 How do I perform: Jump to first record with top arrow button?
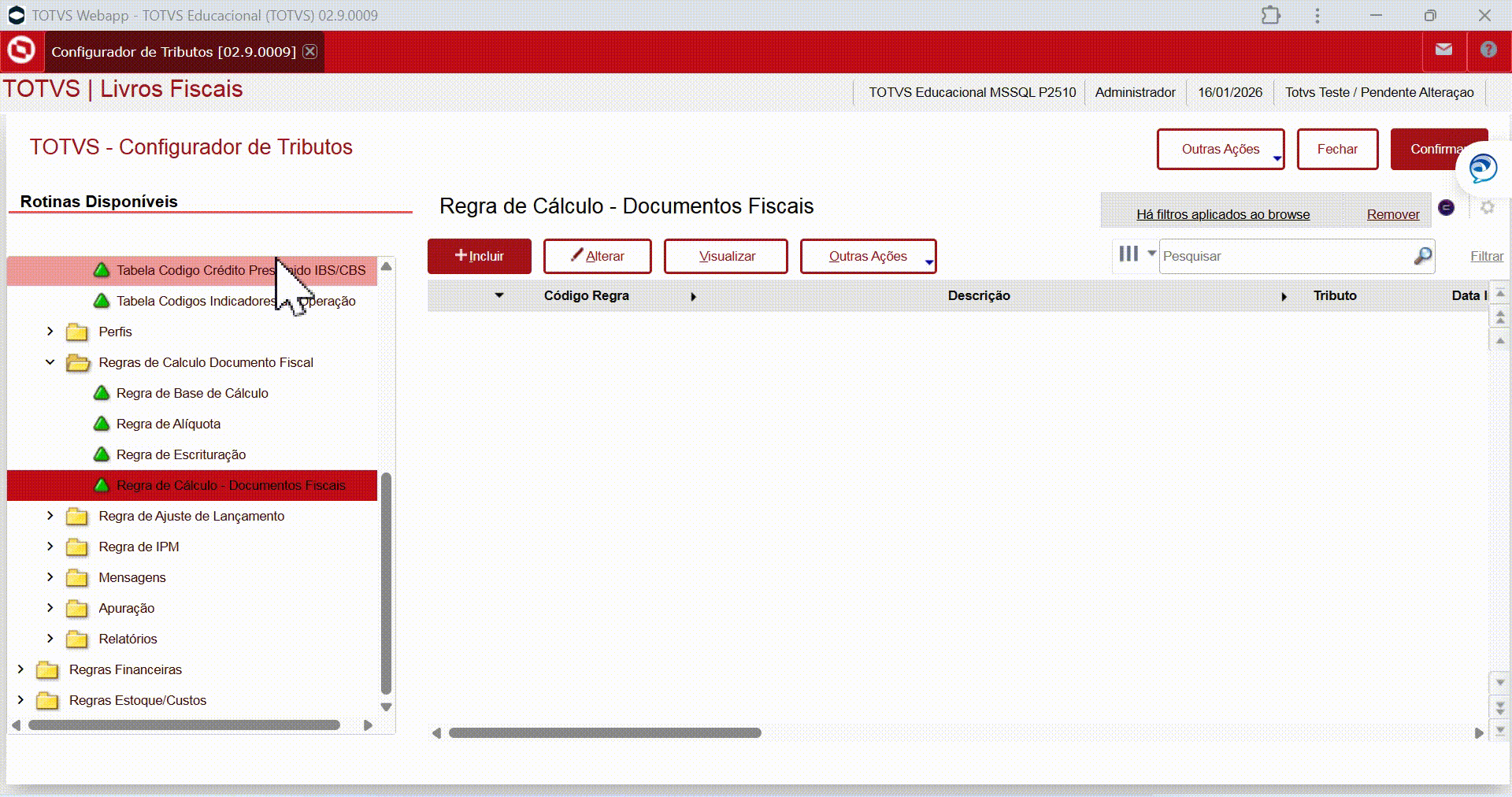[1500, 293]
